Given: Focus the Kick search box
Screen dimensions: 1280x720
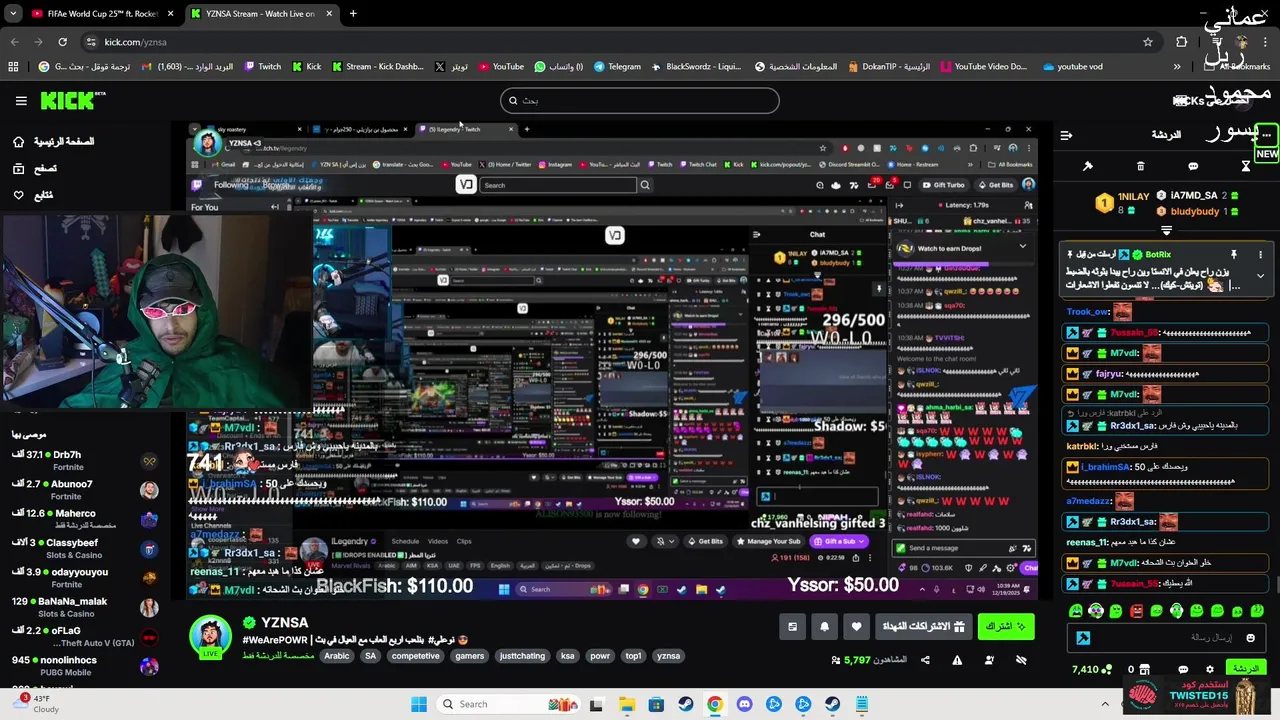Looking at the screenshot, I should [640, 100].
